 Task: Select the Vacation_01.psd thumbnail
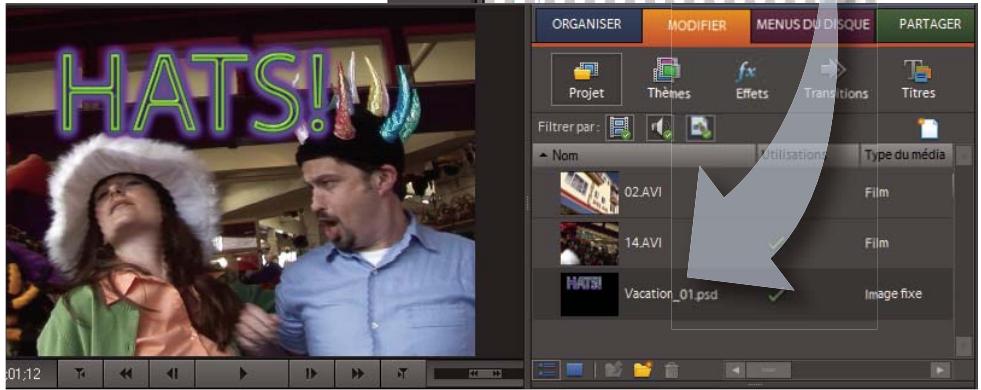click(589, 294)
